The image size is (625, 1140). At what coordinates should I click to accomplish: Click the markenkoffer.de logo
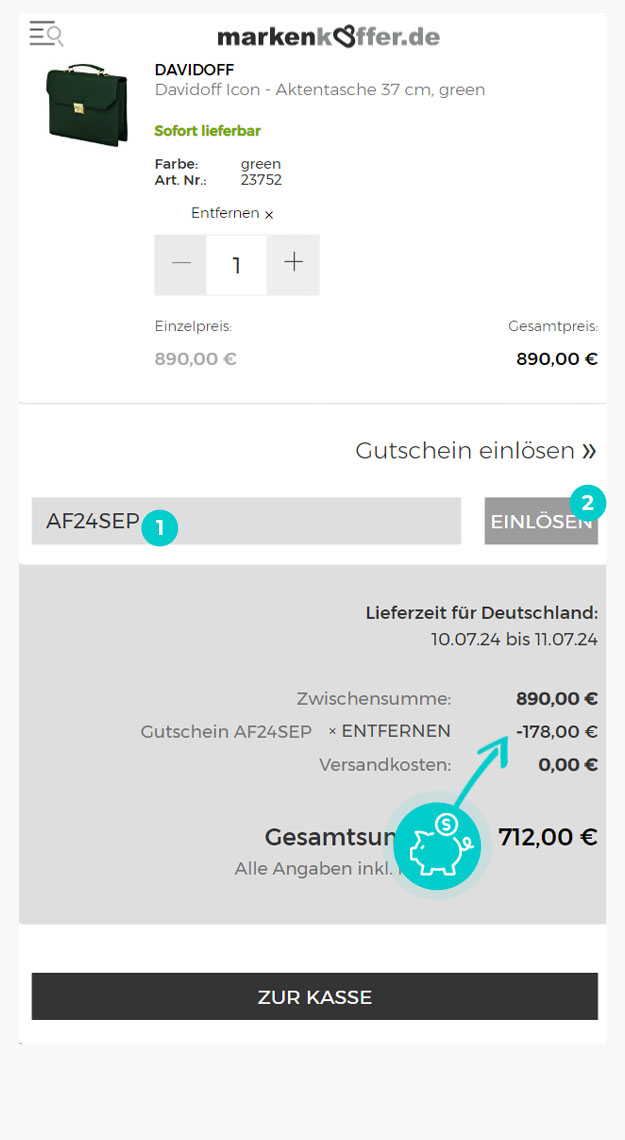[328, 36]
